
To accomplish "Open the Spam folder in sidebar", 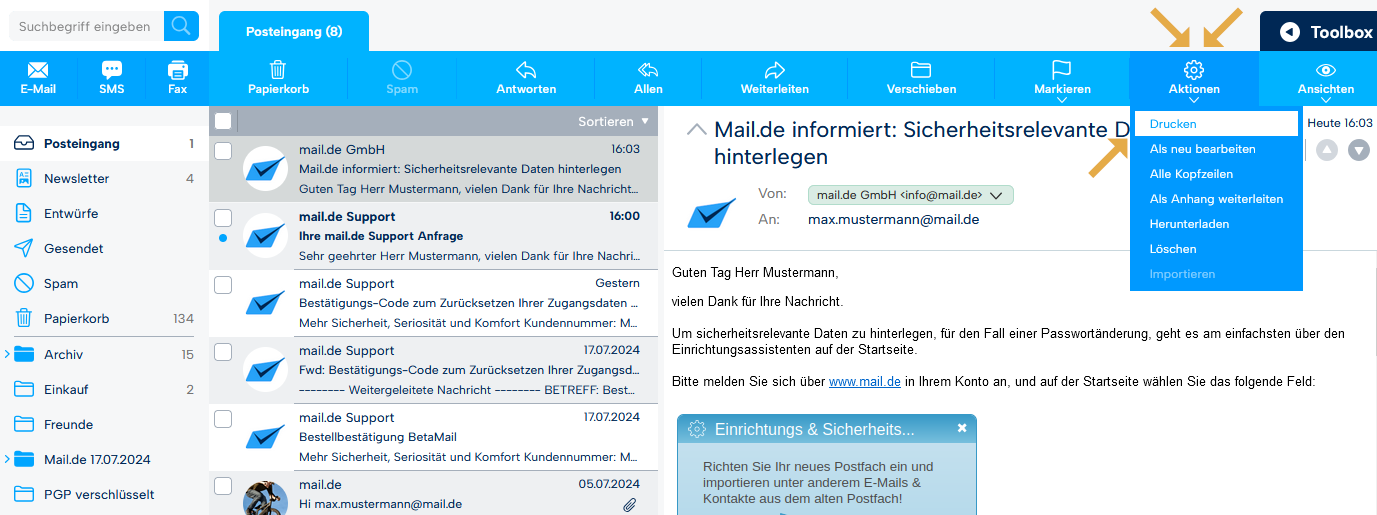I will pos(104,284).
